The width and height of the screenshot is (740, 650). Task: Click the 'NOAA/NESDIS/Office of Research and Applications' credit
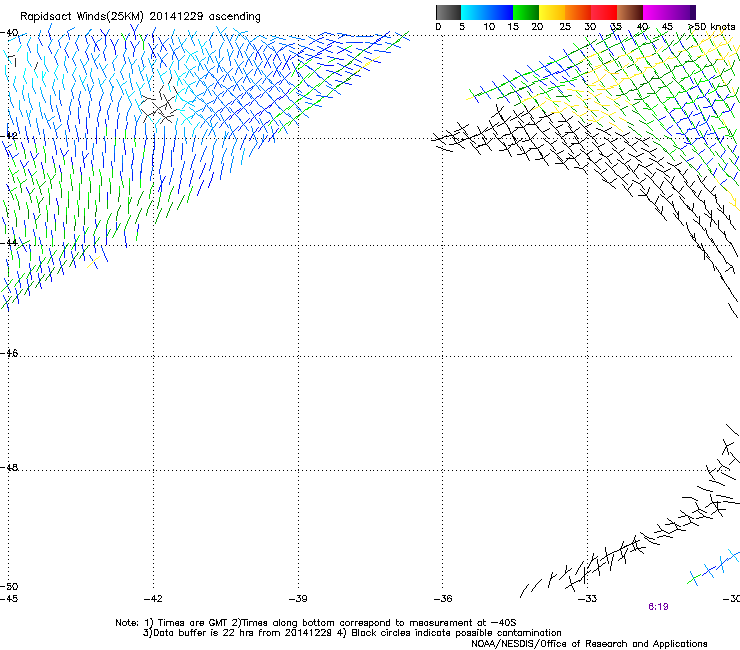point(589,644)
